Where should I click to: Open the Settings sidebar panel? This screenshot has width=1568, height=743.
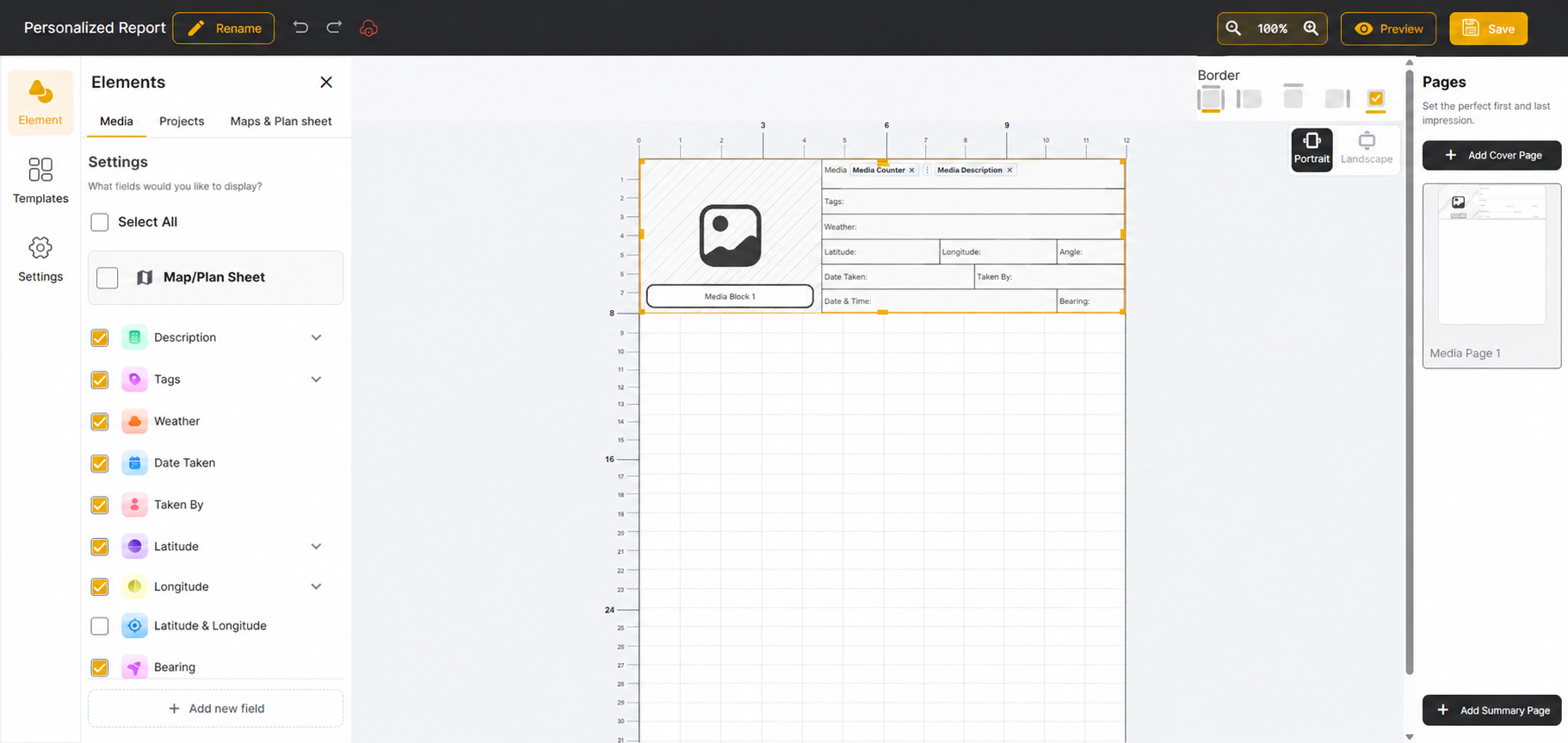[x=40, y=259]
